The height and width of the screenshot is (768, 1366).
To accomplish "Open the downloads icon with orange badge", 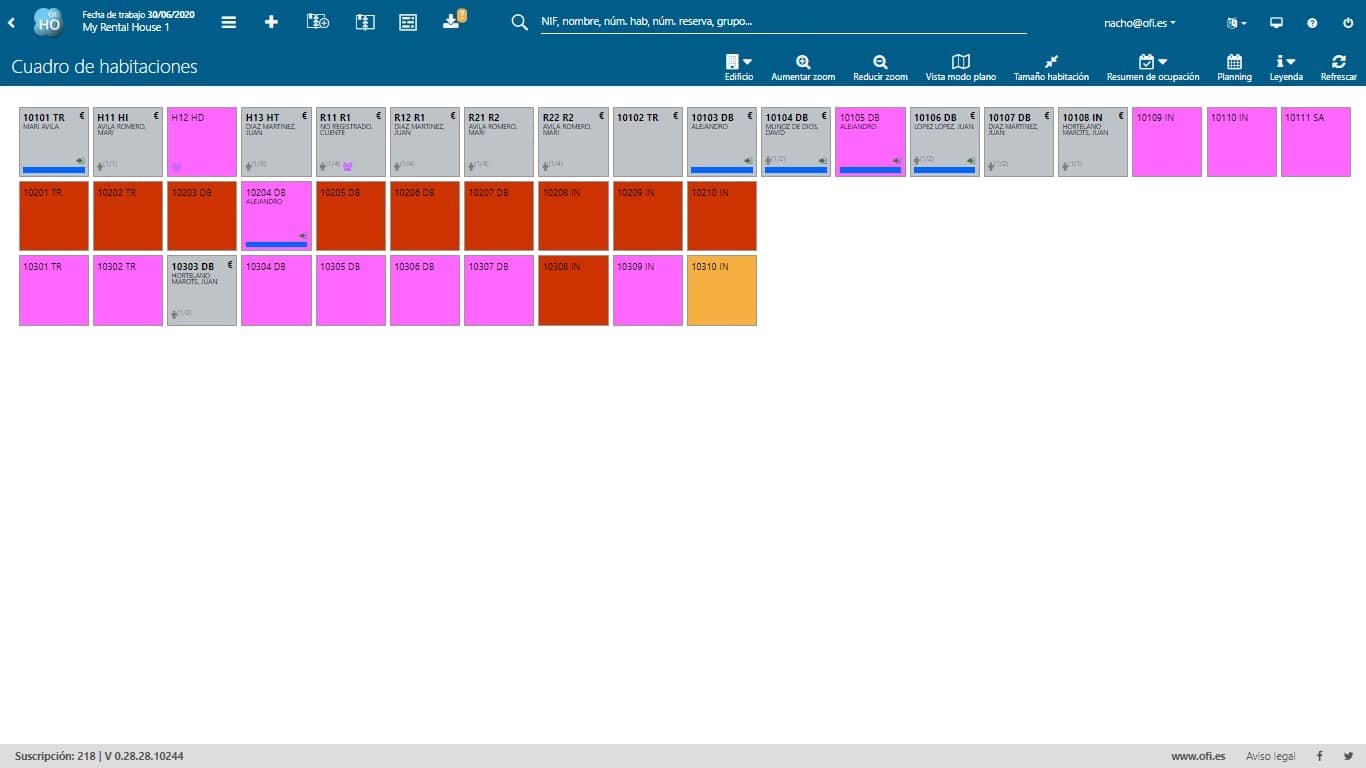I will coord(451,20).
